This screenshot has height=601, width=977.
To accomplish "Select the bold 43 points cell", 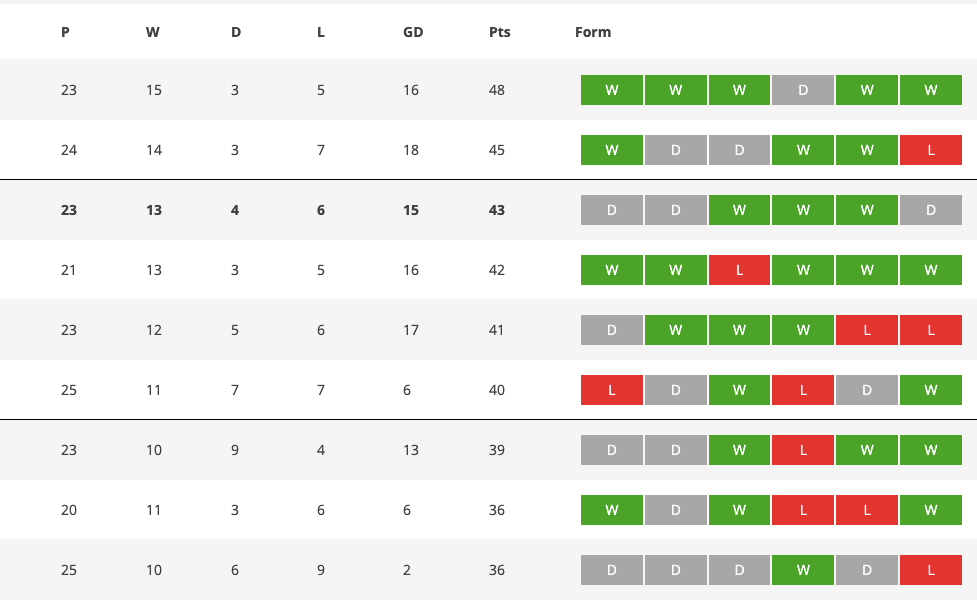I will [x=497, y=210].
